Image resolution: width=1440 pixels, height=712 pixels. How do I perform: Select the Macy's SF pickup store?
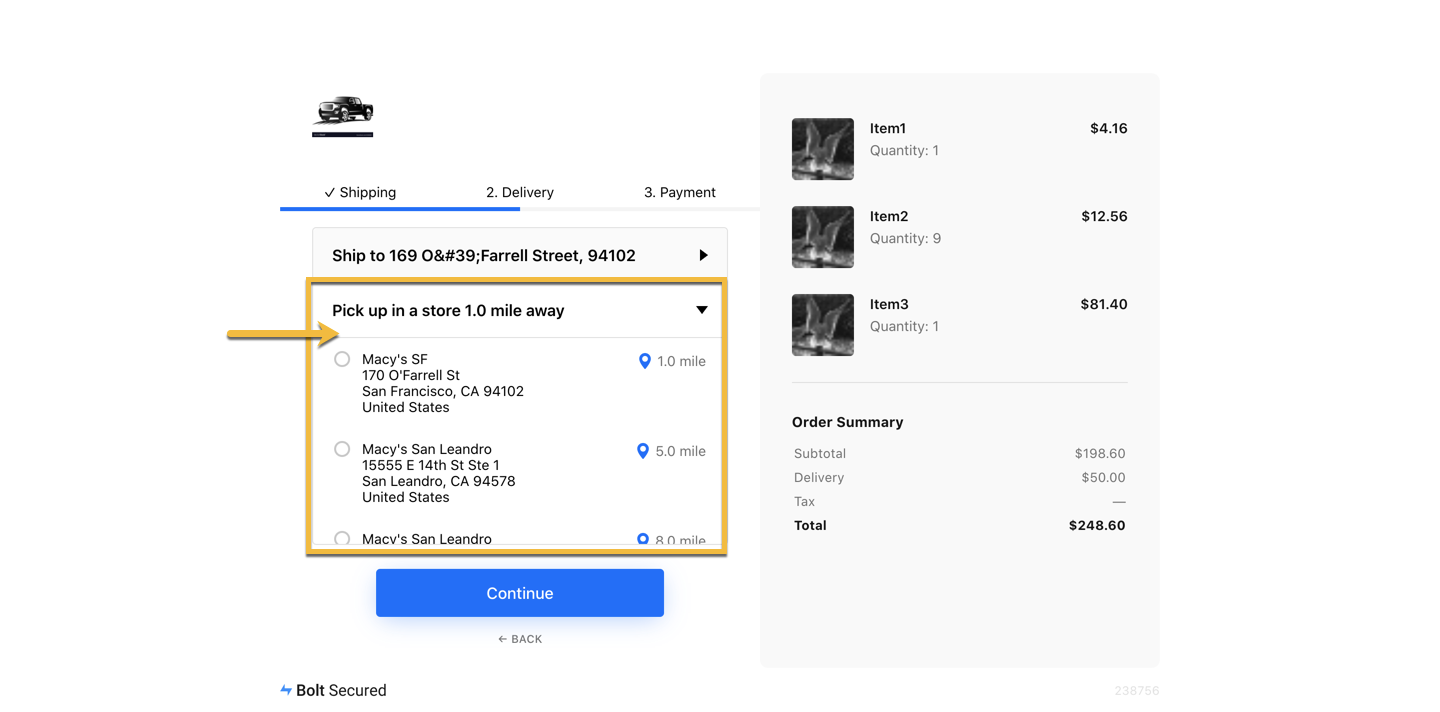pyautogui.click(x=342, y=359)
